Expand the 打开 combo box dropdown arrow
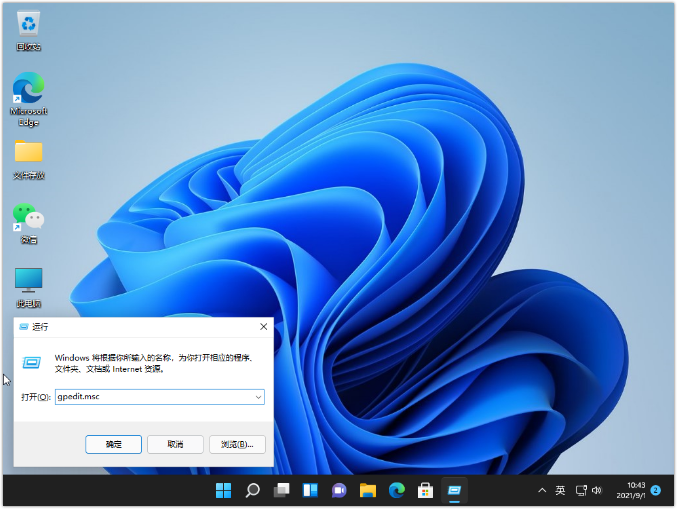 click(258, 397)
